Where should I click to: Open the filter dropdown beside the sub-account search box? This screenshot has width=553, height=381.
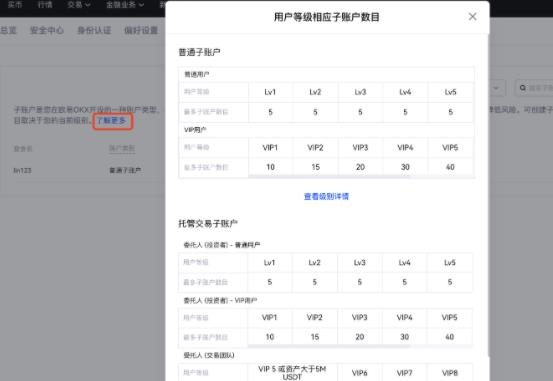tap(496, 88)
